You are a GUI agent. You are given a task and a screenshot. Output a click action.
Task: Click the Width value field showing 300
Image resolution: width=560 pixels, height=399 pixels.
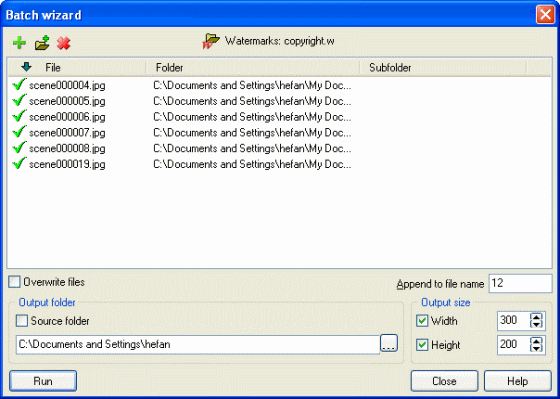[x=514, y=320]
